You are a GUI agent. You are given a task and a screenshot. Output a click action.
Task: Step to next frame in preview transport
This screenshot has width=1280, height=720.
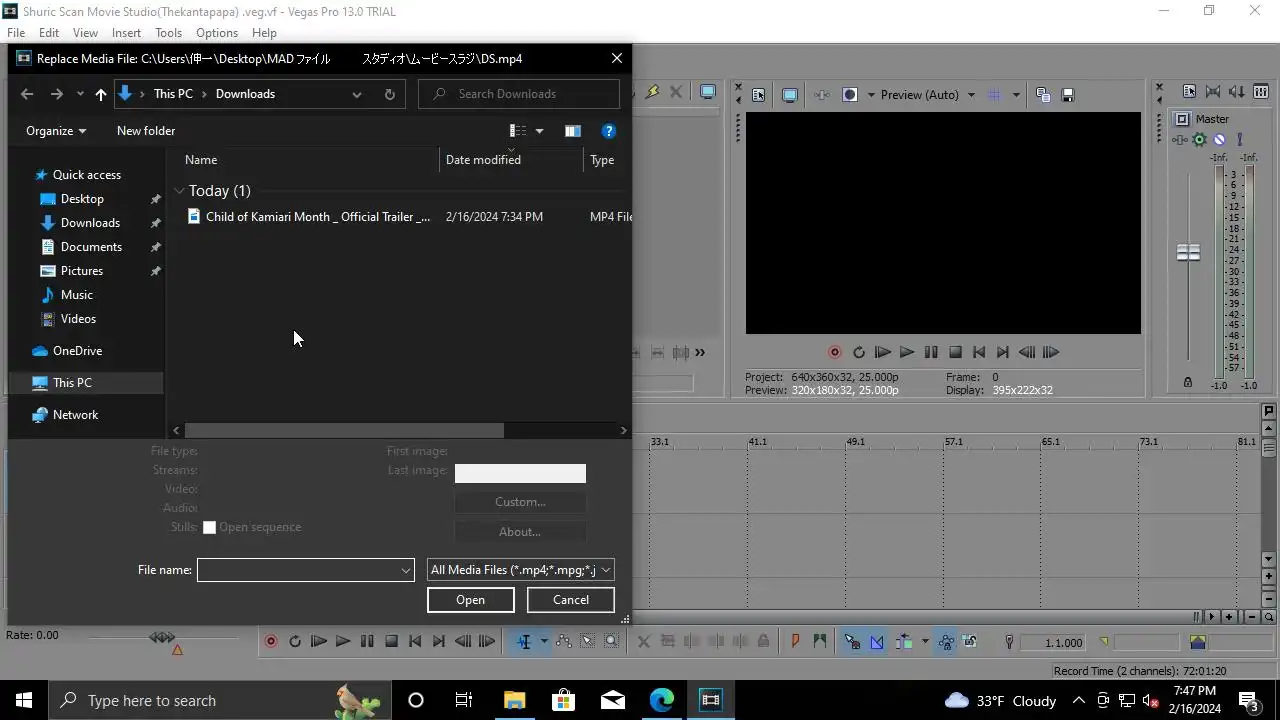tap(1051, 352)
